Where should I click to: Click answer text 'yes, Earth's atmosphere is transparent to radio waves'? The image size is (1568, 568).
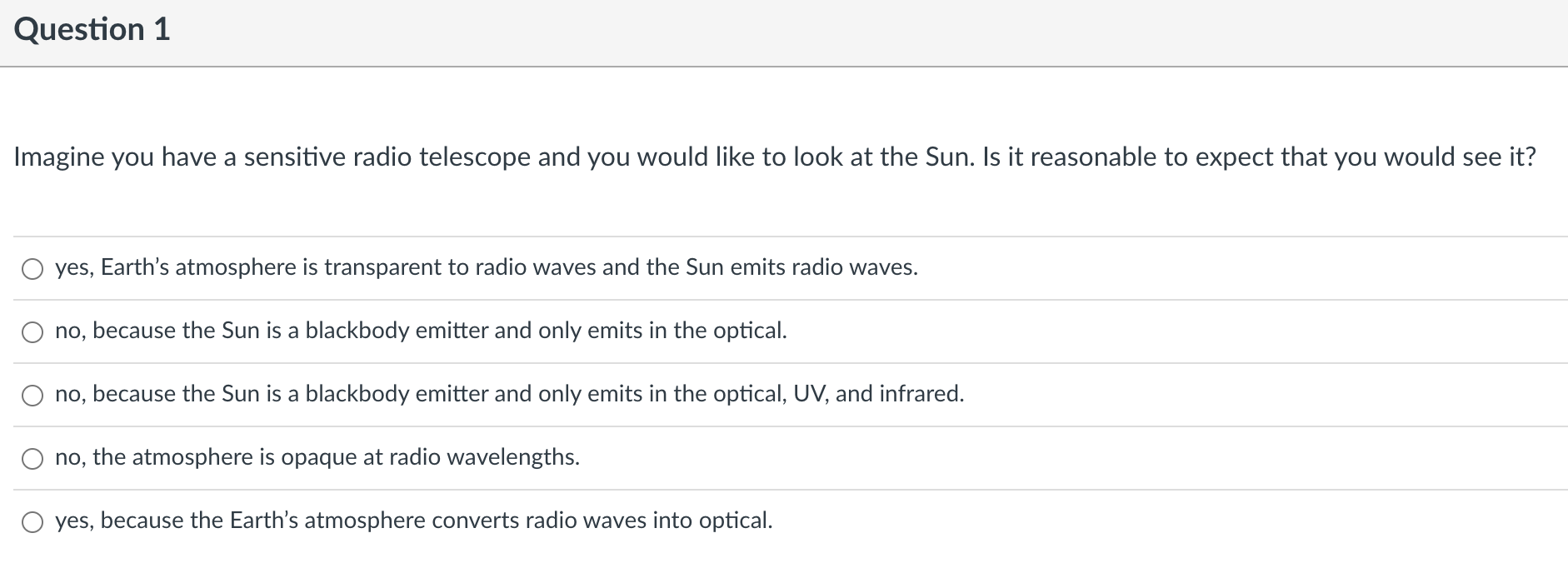(x=486, y=267)
